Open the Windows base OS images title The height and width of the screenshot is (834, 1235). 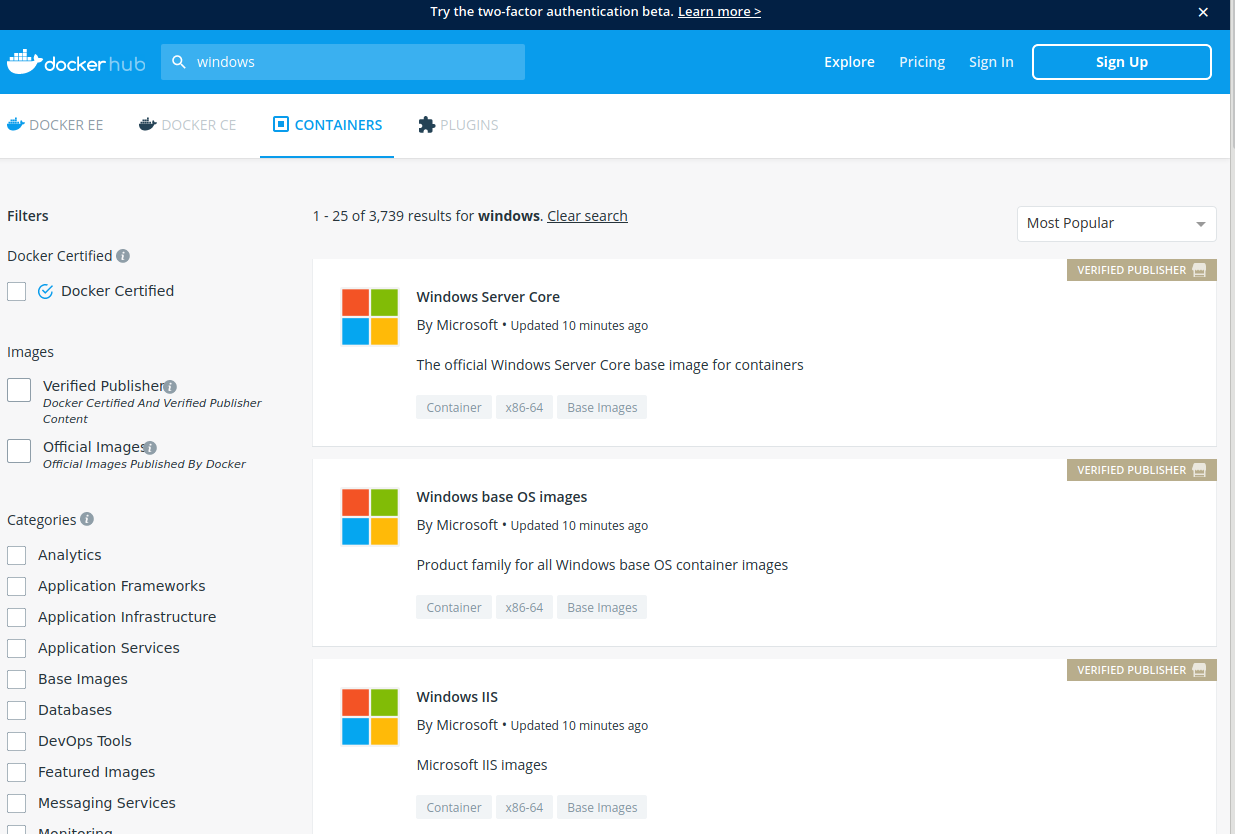(502, 497)
